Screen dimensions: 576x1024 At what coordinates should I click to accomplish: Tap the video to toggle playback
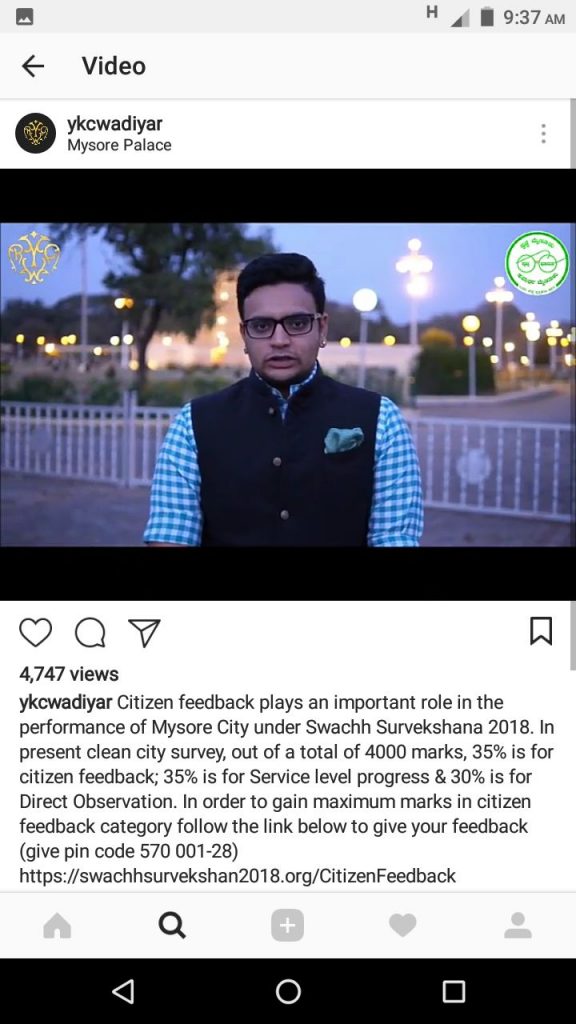[x=288, y=385]
